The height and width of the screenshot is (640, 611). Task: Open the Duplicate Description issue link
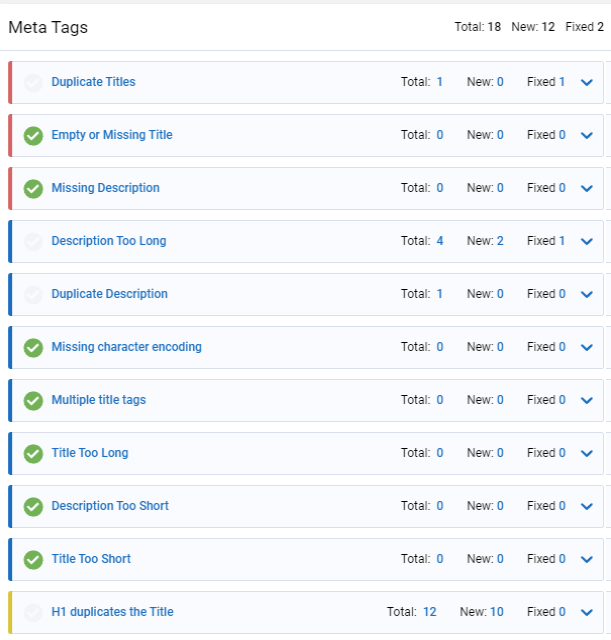pos(109,294)
